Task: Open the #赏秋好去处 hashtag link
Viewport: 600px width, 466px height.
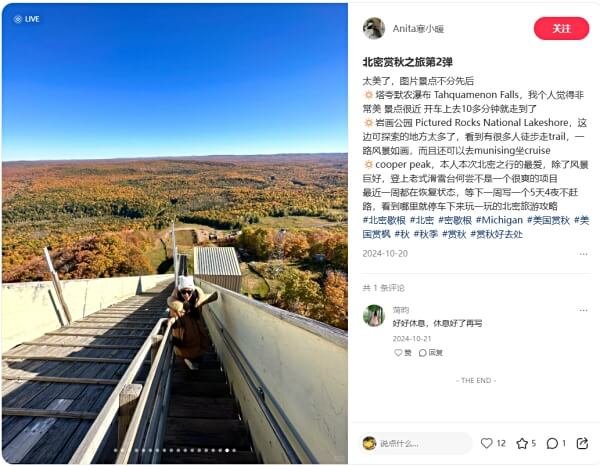Action: click(x=496, y=234)
